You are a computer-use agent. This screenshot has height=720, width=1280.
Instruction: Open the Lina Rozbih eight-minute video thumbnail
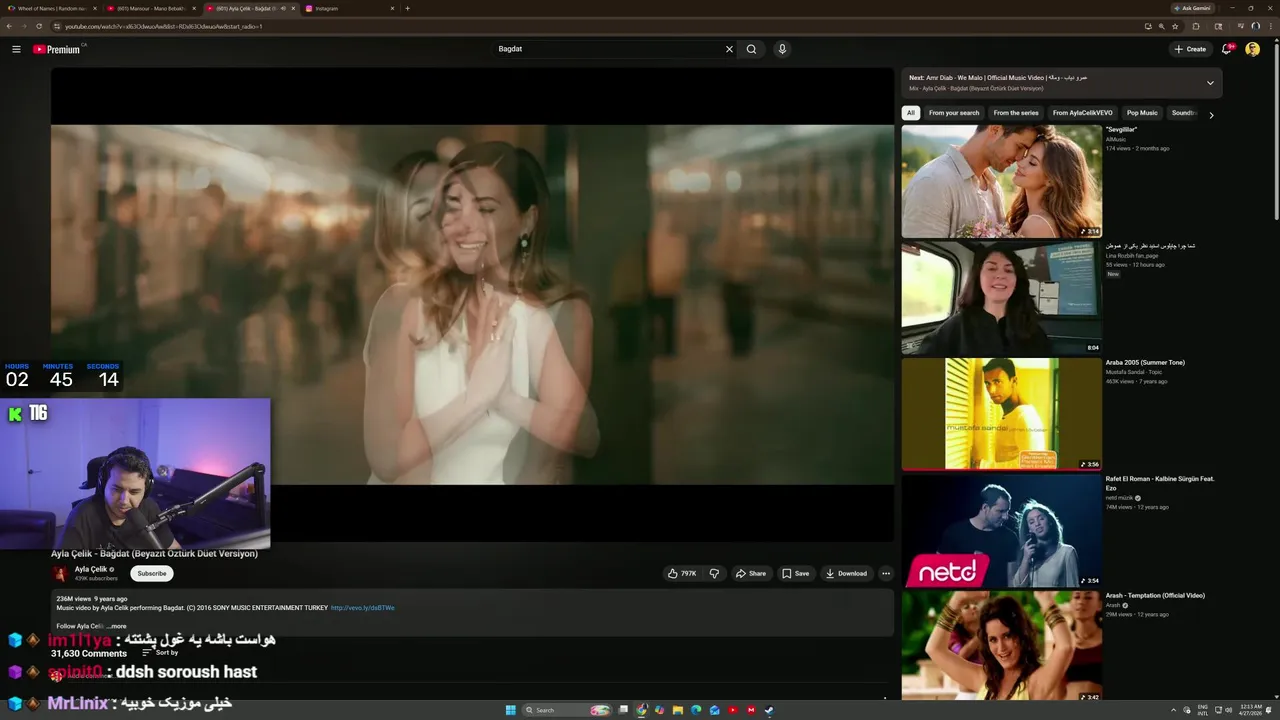click(1001, 297)
